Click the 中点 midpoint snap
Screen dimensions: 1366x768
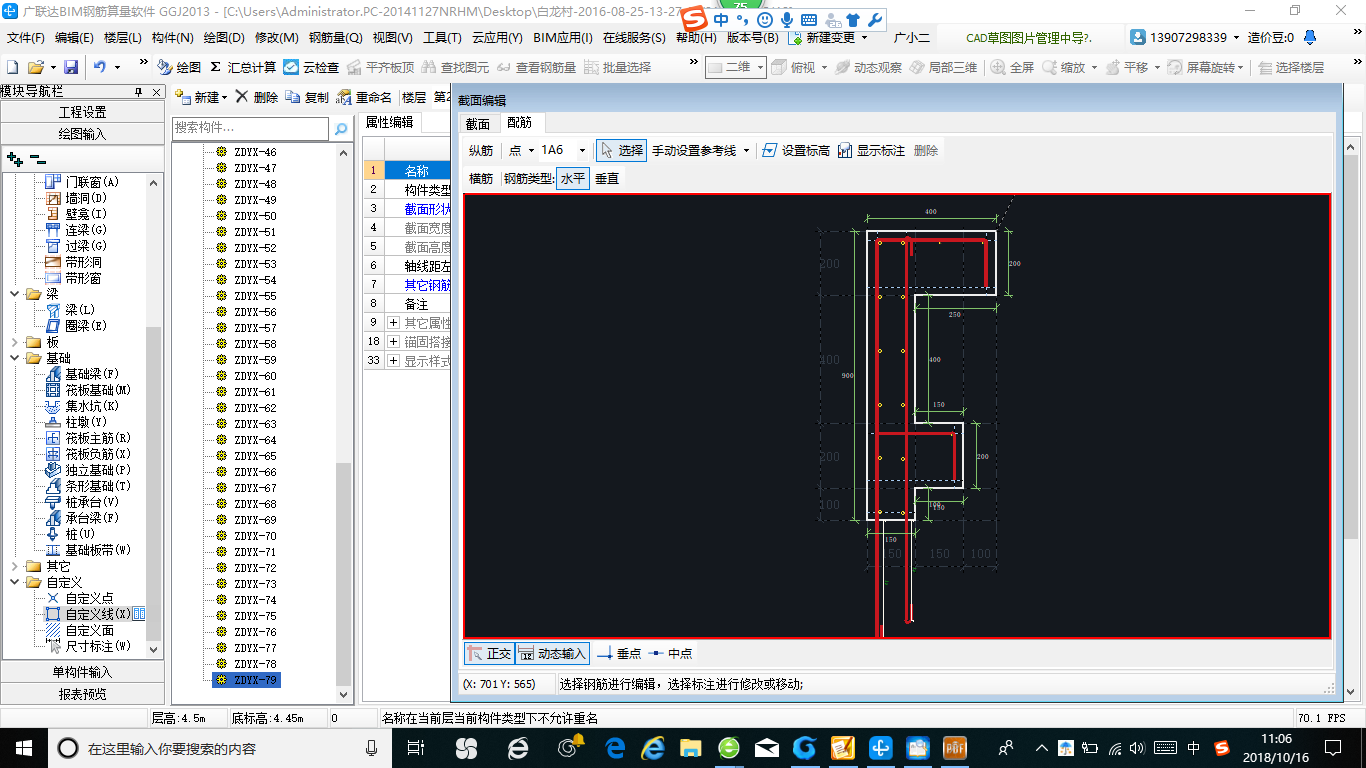671,653
